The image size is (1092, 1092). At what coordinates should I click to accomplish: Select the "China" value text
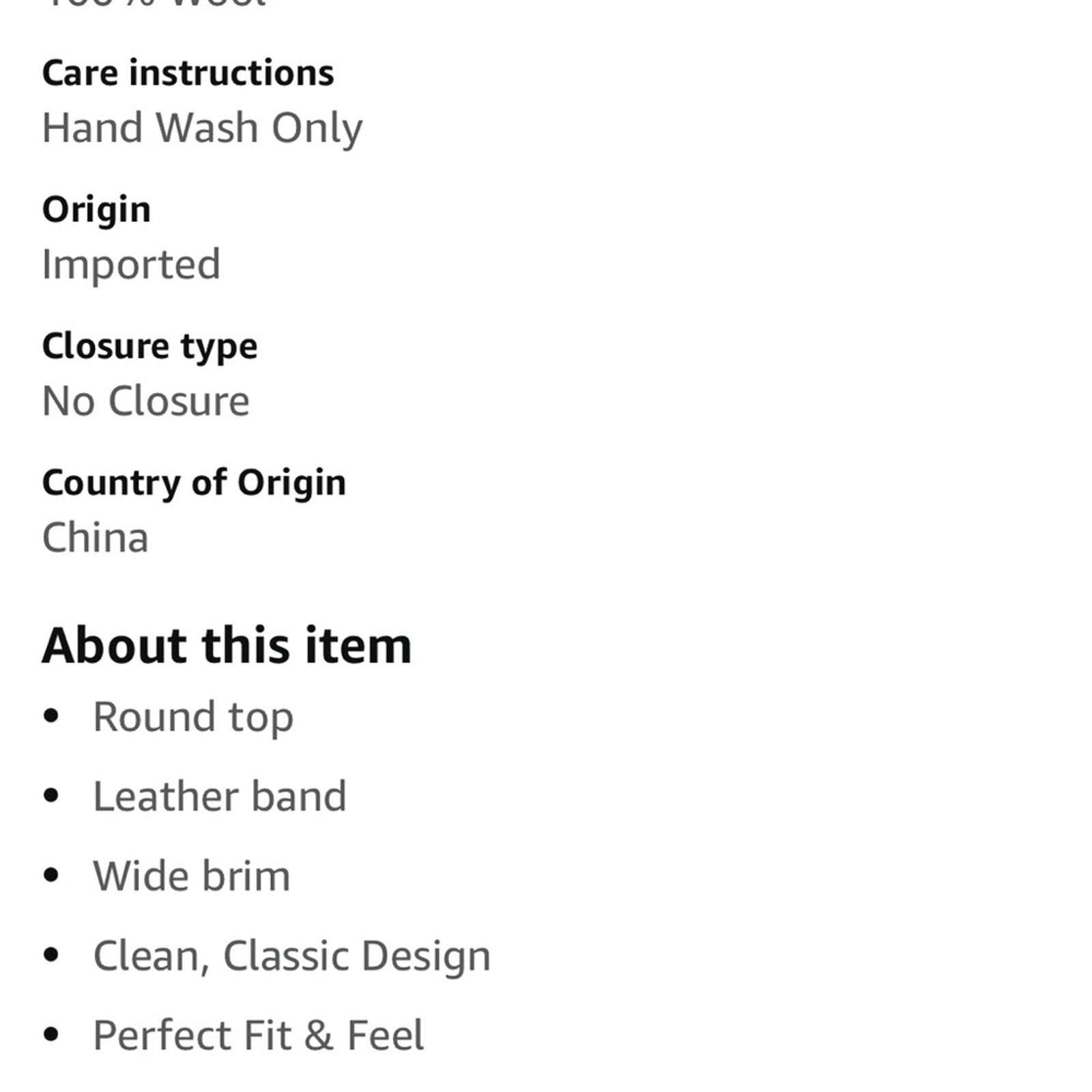[95, 537]
